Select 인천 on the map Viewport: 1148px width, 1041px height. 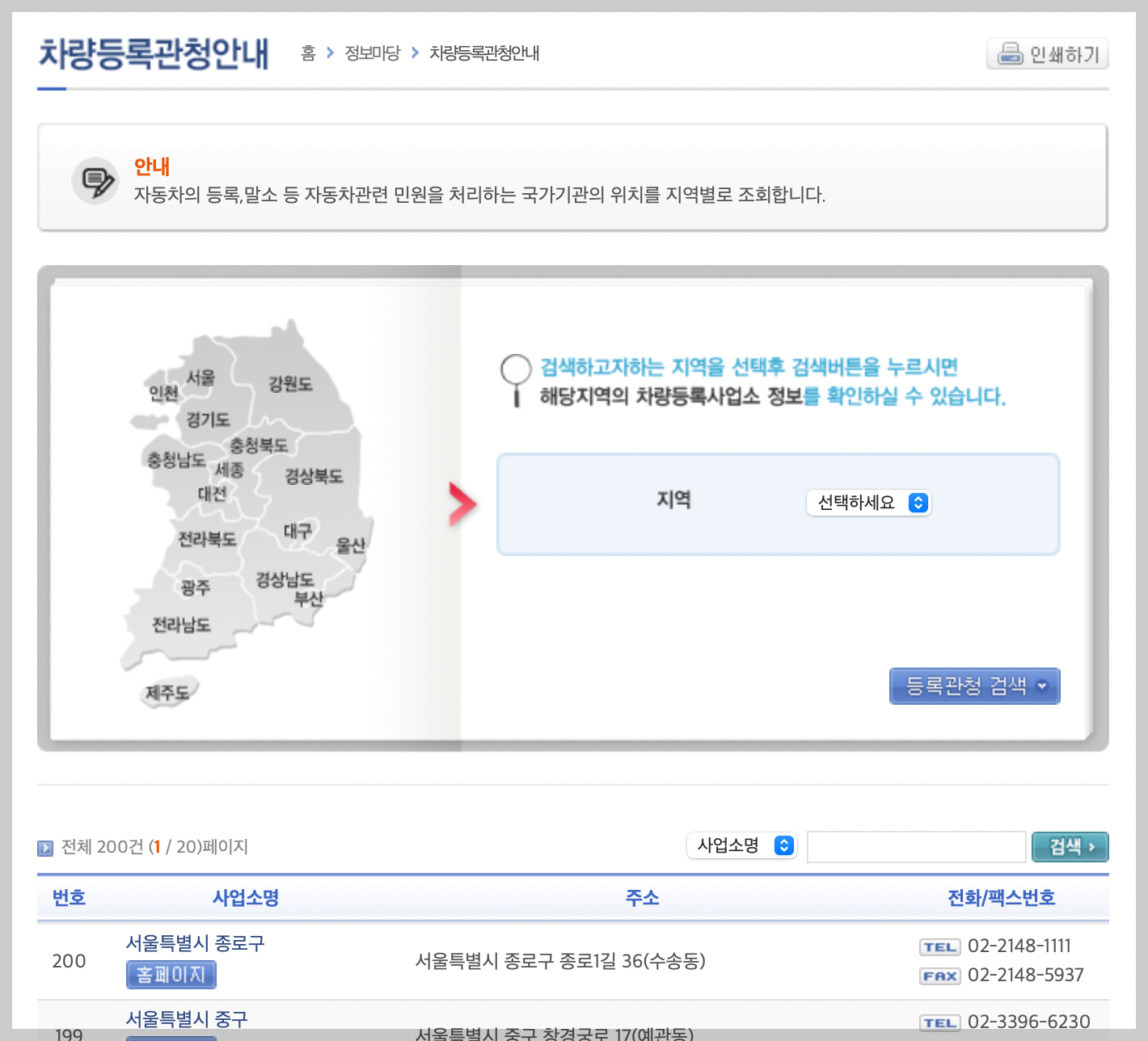pyautogui.click(x=163, y=393)
